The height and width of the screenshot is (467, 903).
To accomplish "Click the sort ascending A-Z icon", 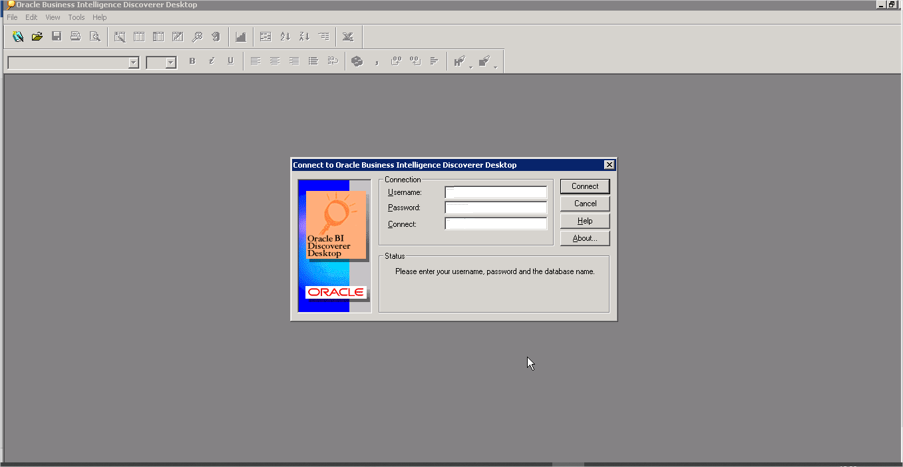I will tap(285, 37).
